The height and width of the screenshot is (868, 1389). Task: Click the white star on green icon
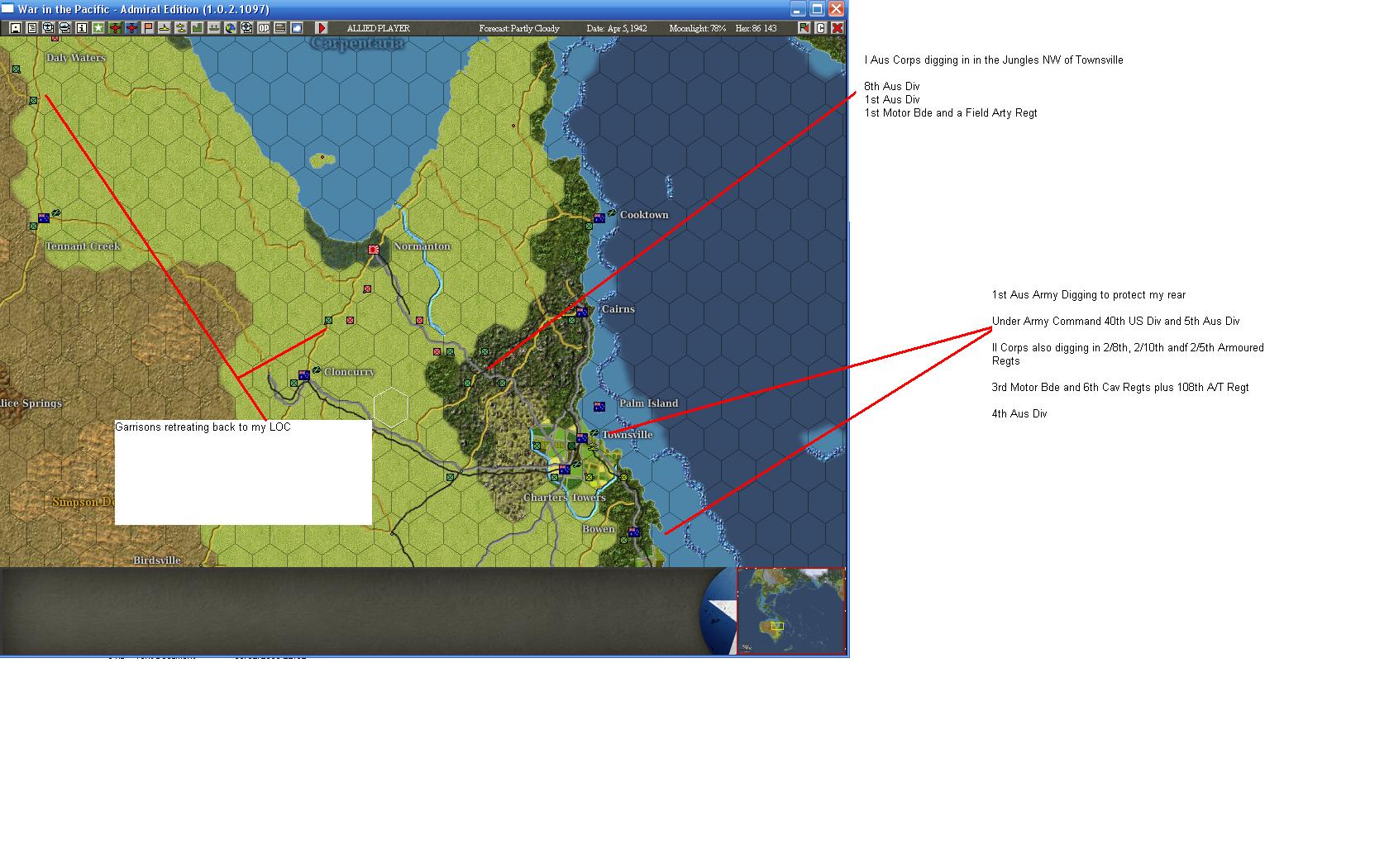pyautogui.click(x=98, y=28)
